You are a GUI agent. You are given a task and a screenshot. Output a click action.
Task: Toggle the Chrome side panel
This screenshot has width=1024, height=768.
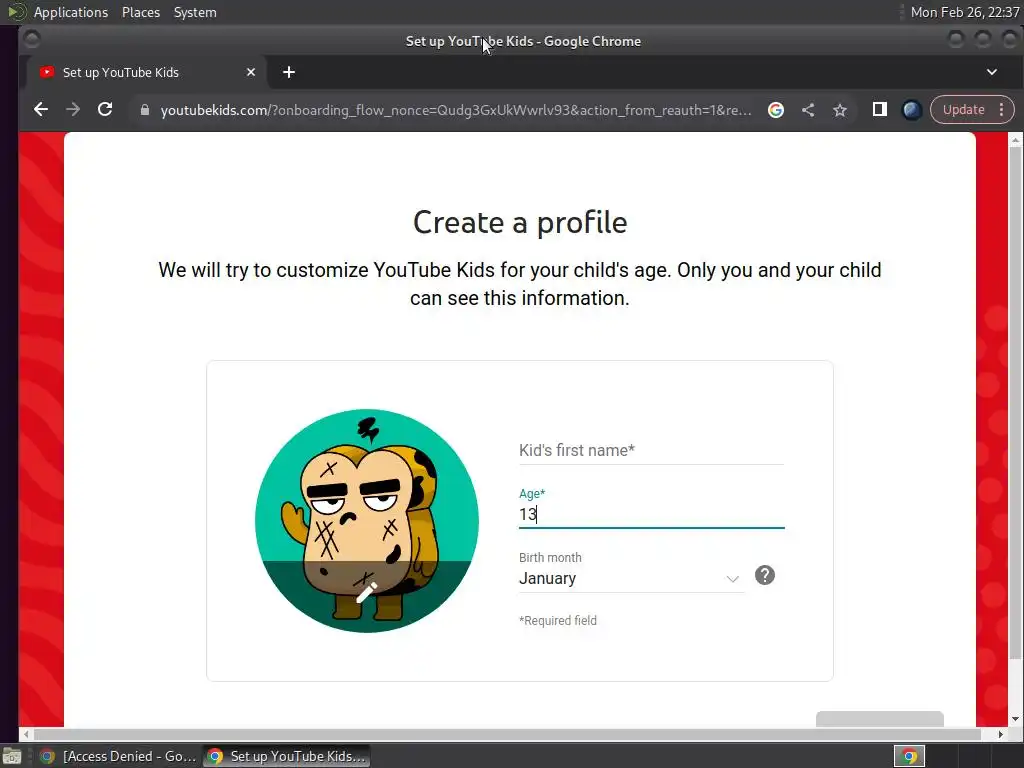(880, 110)
